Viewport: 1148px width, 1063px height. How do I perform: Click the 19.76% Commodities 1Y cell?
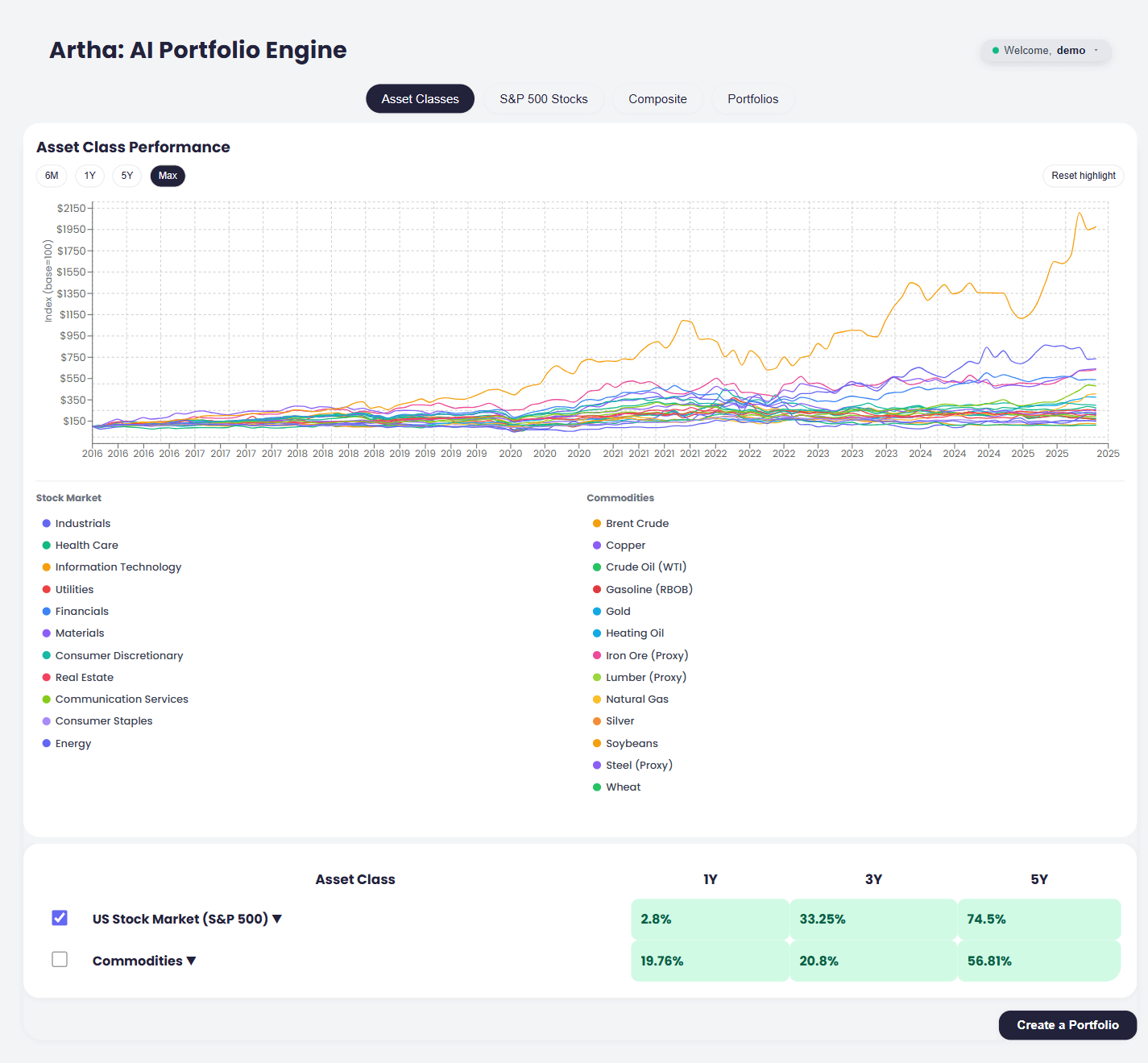(x=710, y=961)
